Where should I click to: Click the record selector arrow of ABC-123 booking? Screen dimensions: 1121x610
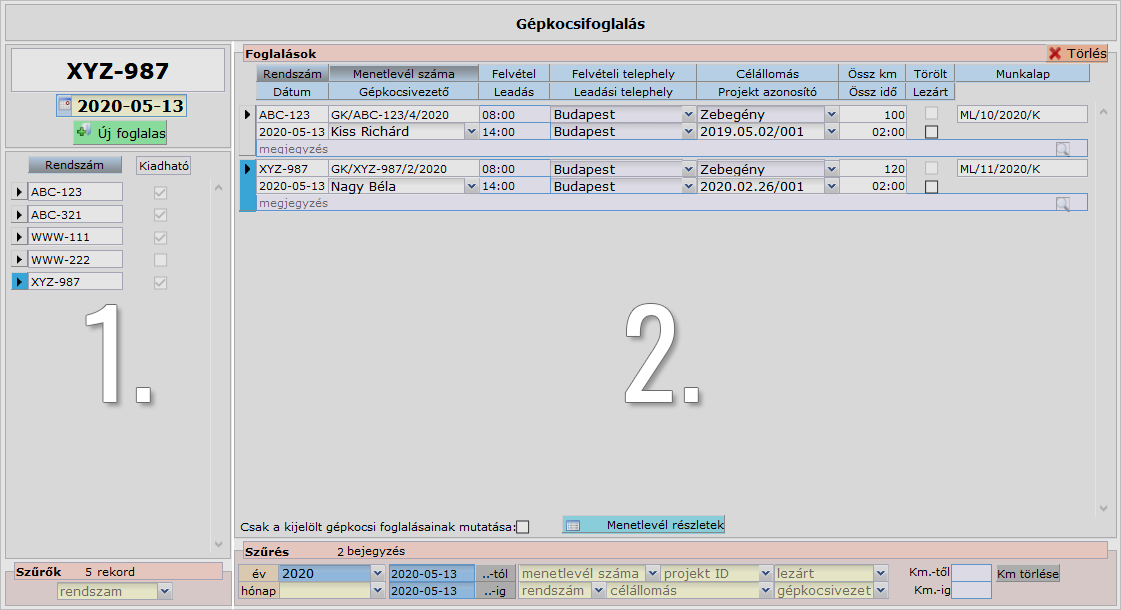[x=248, y=115]
